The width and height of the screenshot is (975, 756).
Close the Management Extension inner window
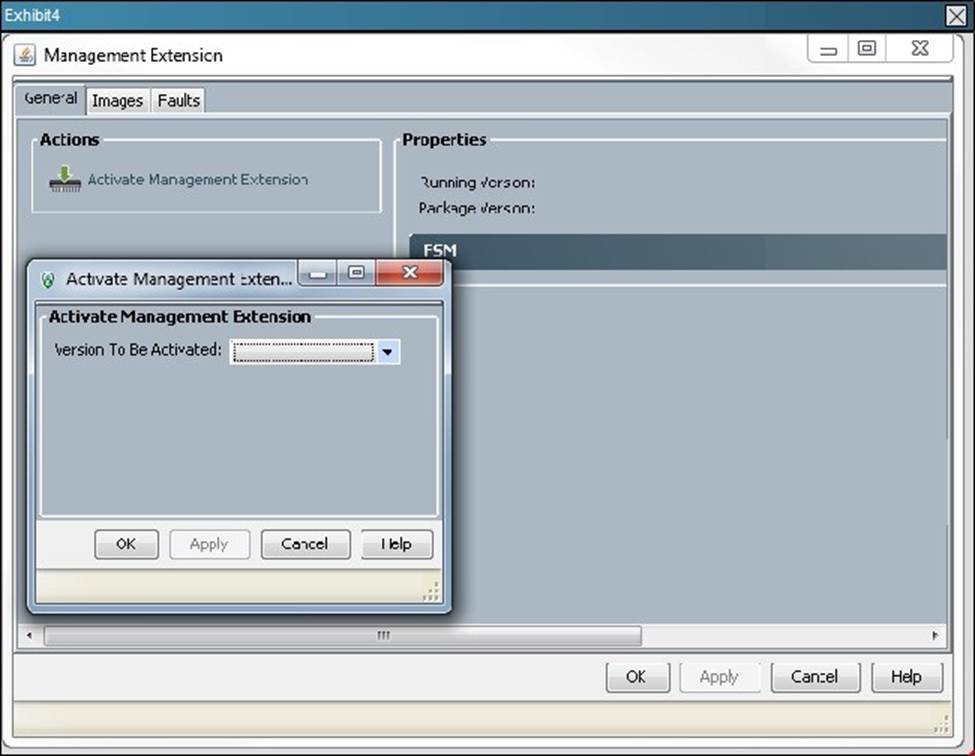[920, 48]
